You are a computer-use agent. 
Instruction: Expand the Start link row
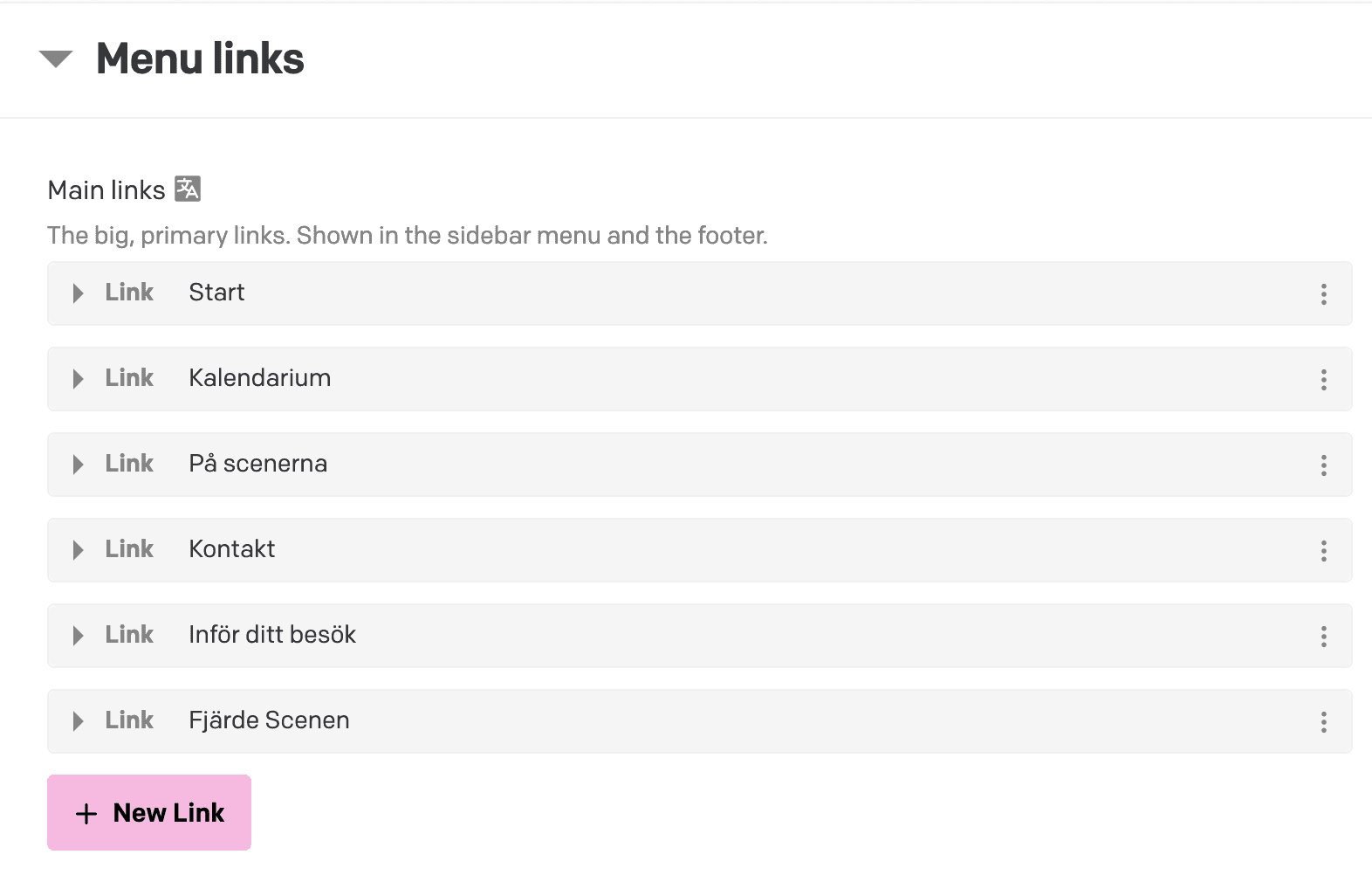pyautogui.click(x=79, y=293)
